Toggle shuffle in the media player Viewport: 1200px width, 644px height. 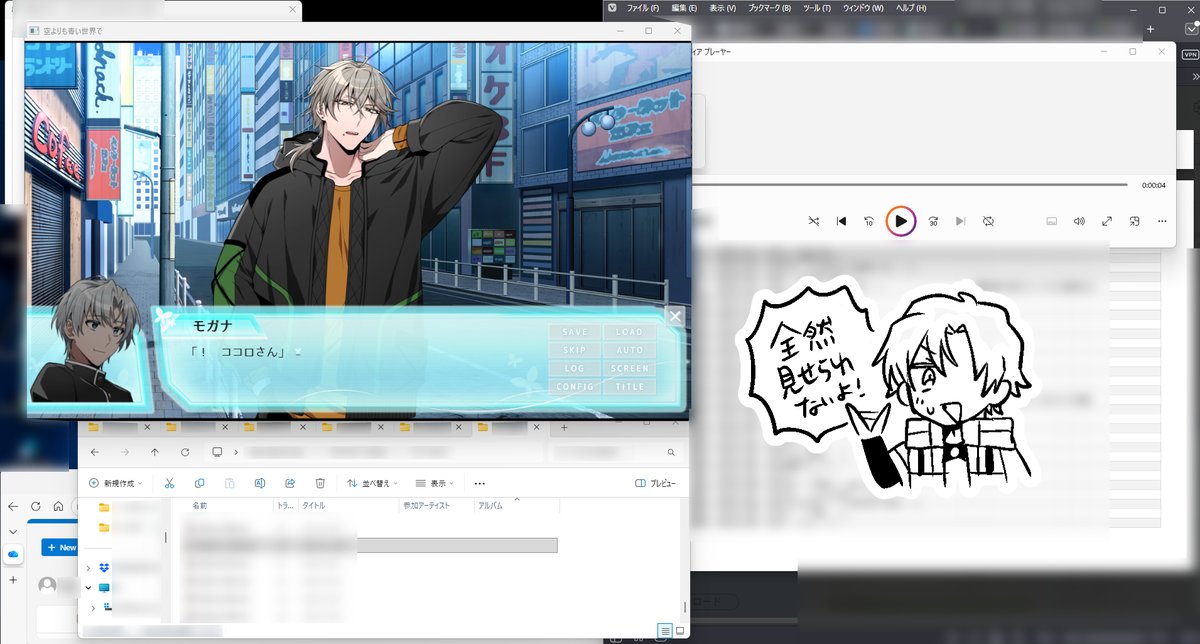coord(813,221)
